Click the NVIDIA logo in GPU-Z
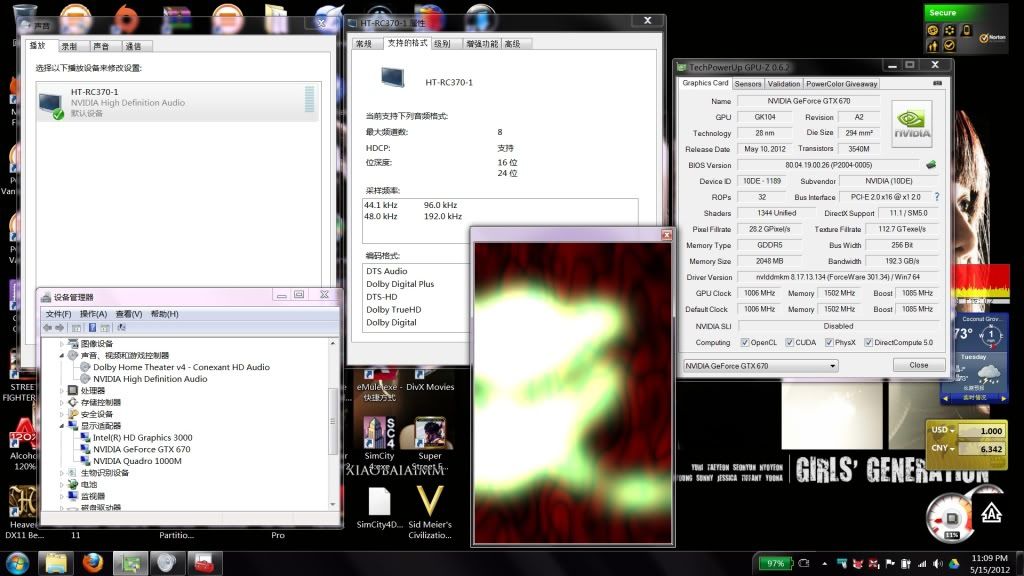Image resolution: width=1024 pixels, height=576 pixels. (912, 123)
